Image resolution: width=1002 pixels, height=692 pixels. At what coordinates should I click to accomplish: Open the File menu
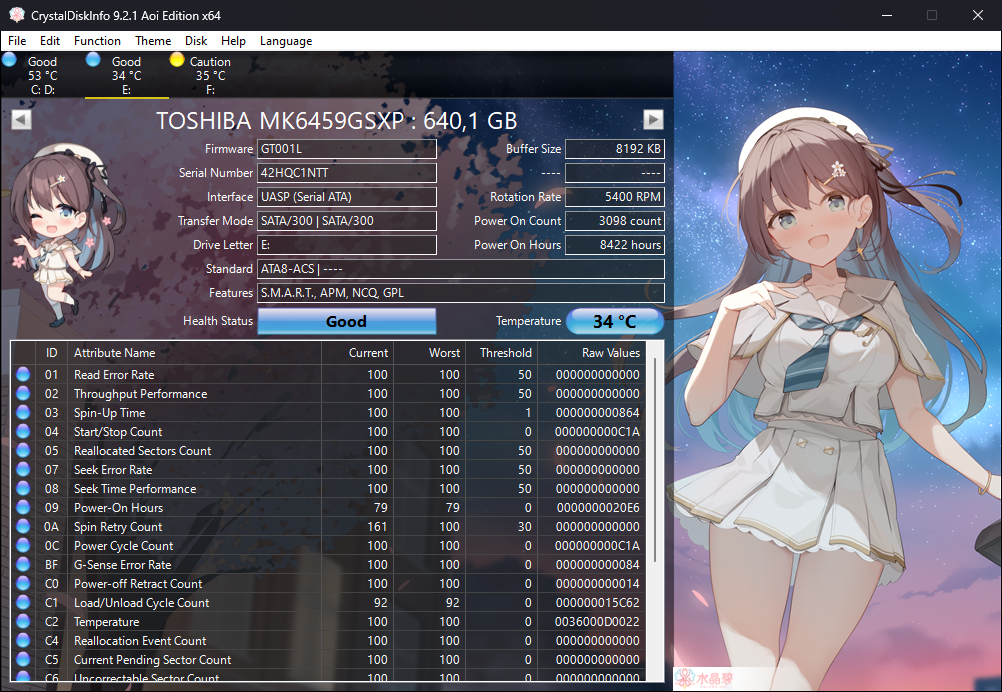(17, 40)
